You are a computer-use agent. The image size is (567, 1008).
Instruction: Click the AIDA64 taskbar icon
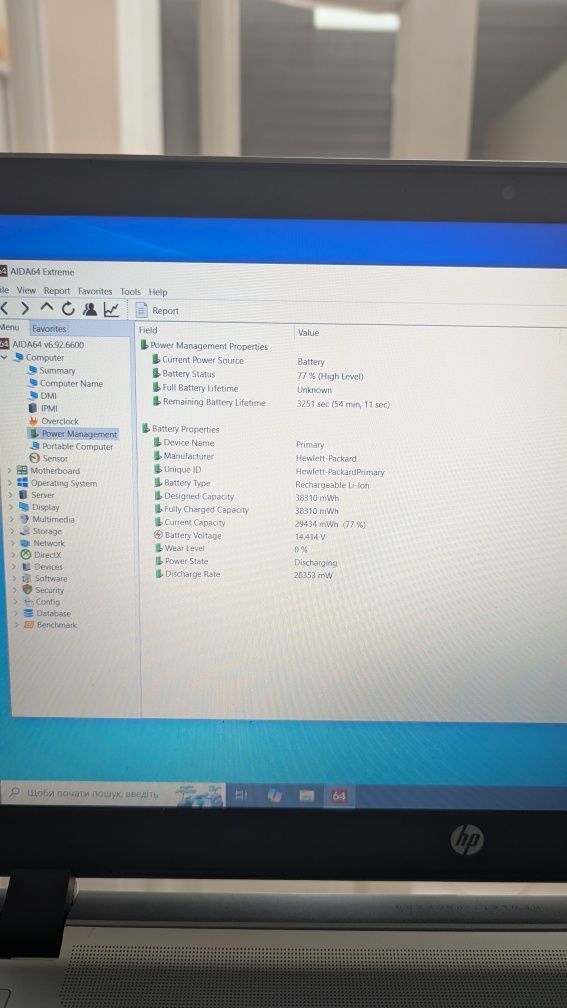[x=339, y=797]
